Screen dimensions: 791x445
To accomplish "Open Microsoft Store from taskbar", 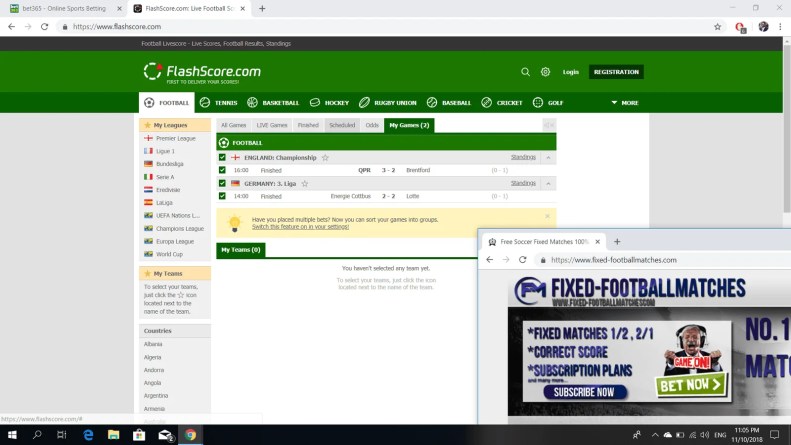I will [x=139, y=434].
